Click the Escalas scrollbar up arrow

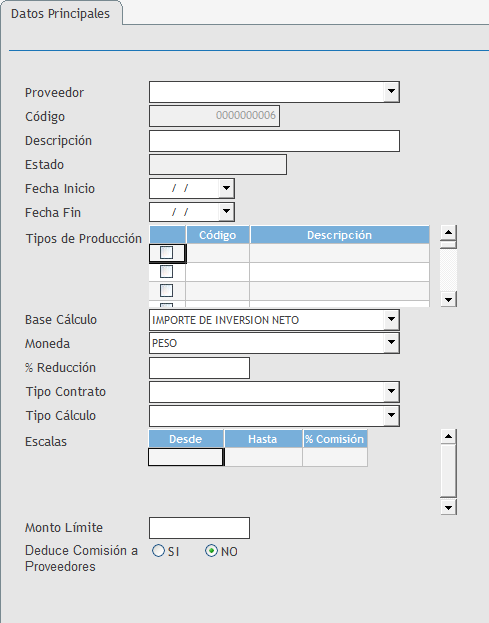click(448, 437)
